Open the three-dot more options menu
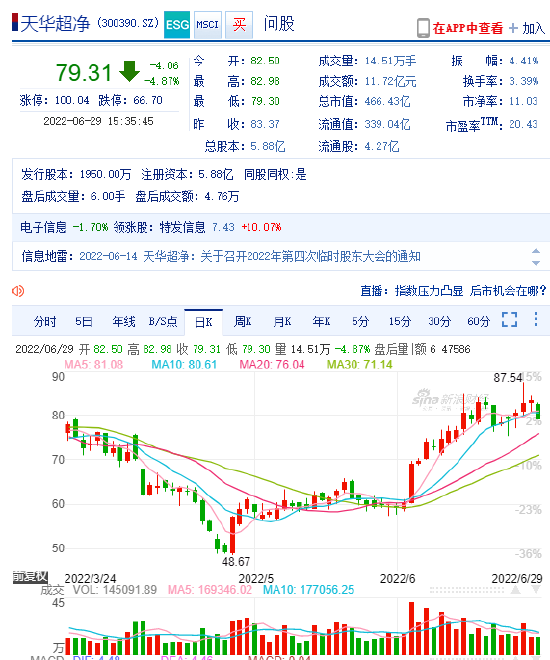 tap(536, 319)
